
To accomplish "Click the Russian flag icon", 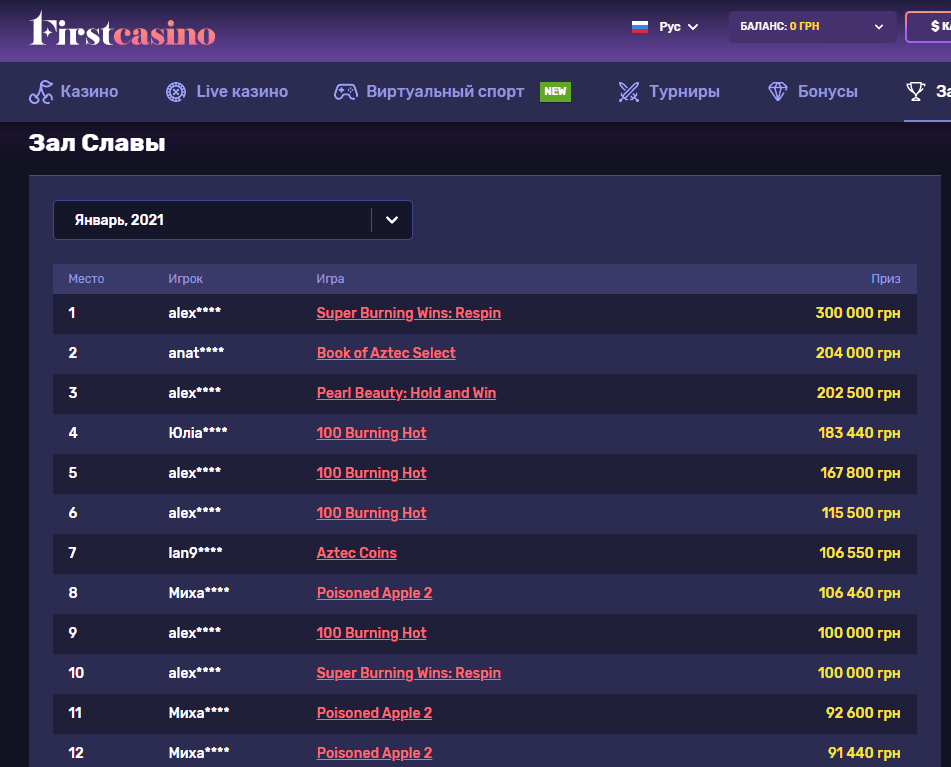I will [640, 27].
